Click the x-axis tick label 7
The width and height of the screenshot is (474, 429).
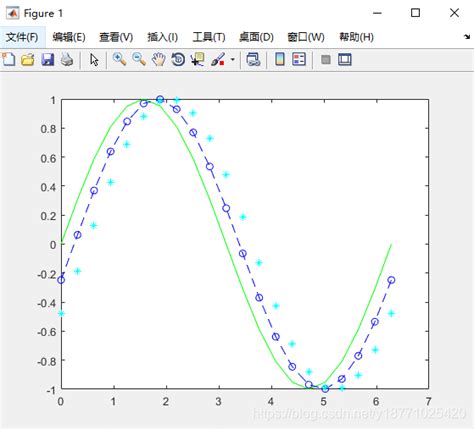[428, 401]
